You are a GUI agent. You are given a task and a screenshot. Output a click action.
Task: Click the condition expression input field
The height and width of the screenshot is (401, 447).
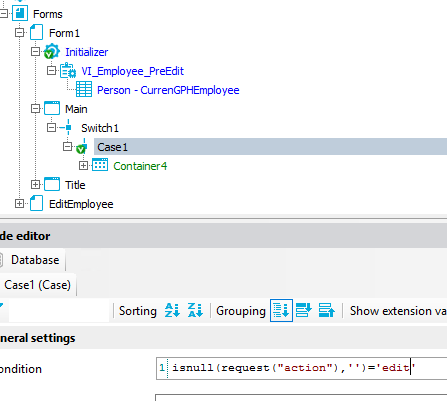tap(302, 368)
